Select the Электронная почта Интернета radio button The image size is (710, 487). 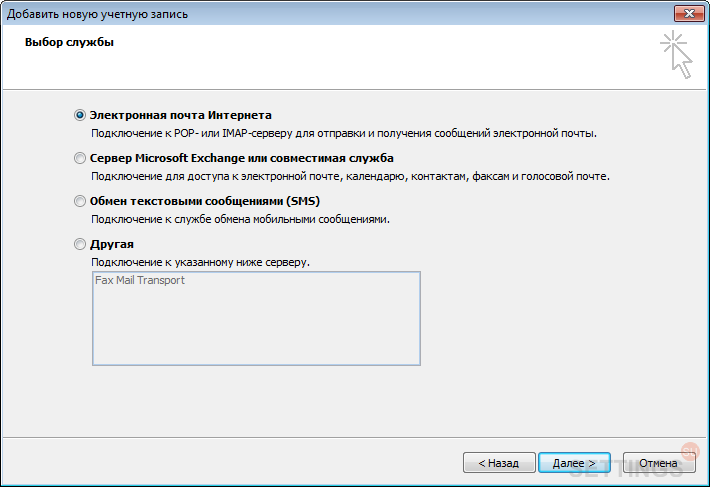(x=80, y=115)
